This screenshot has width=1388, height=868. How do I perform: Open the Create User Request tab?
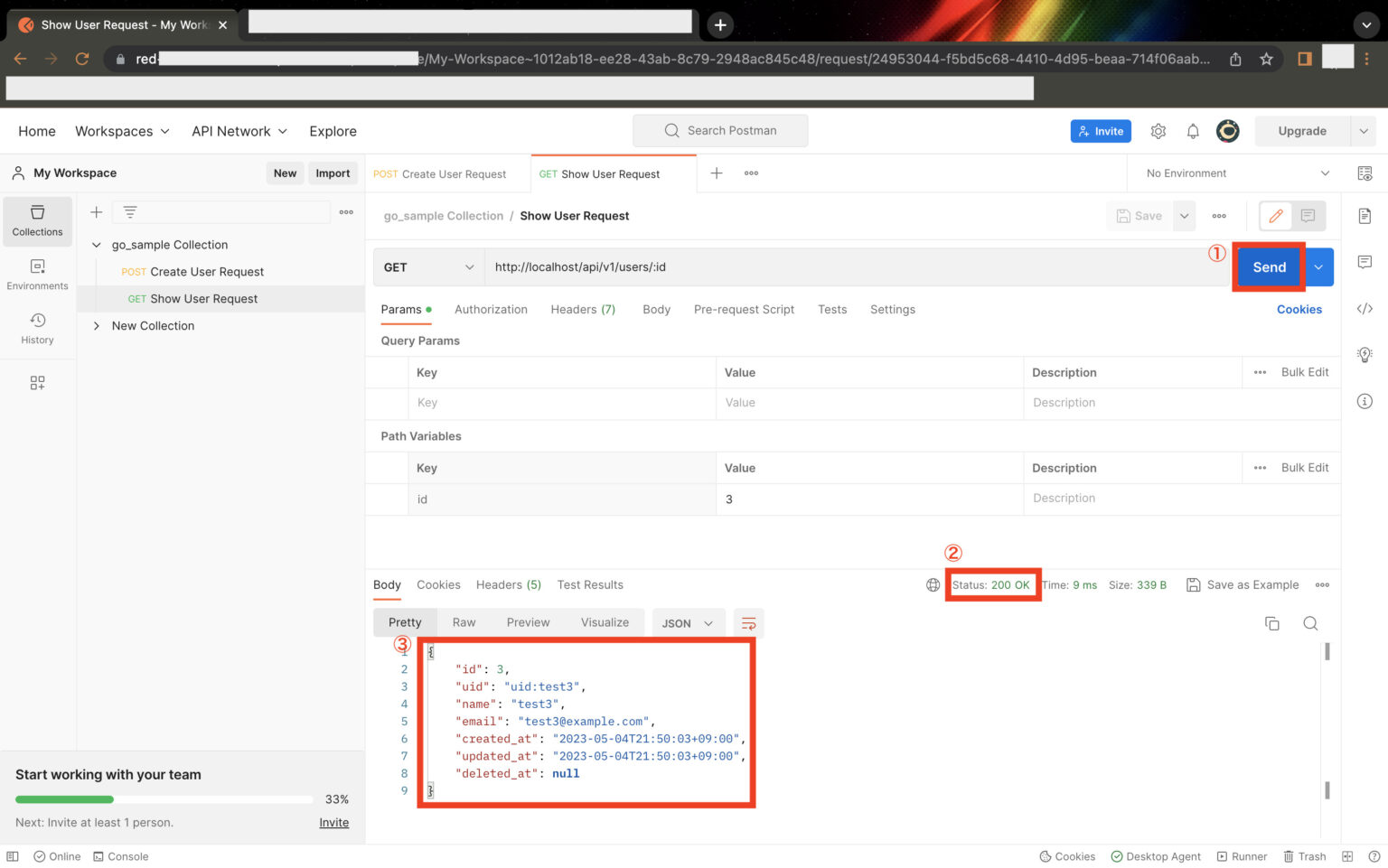coord(441,174)
